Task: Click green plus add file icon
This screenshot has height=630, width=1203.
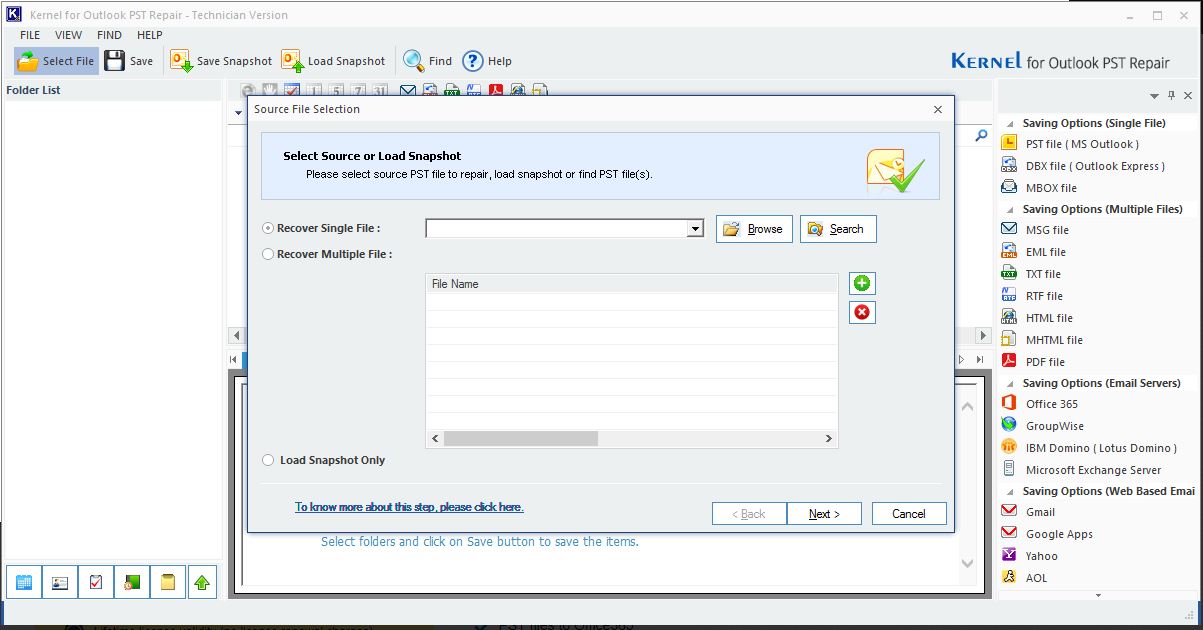Action: pyautogui.click(x=862, y=283)
